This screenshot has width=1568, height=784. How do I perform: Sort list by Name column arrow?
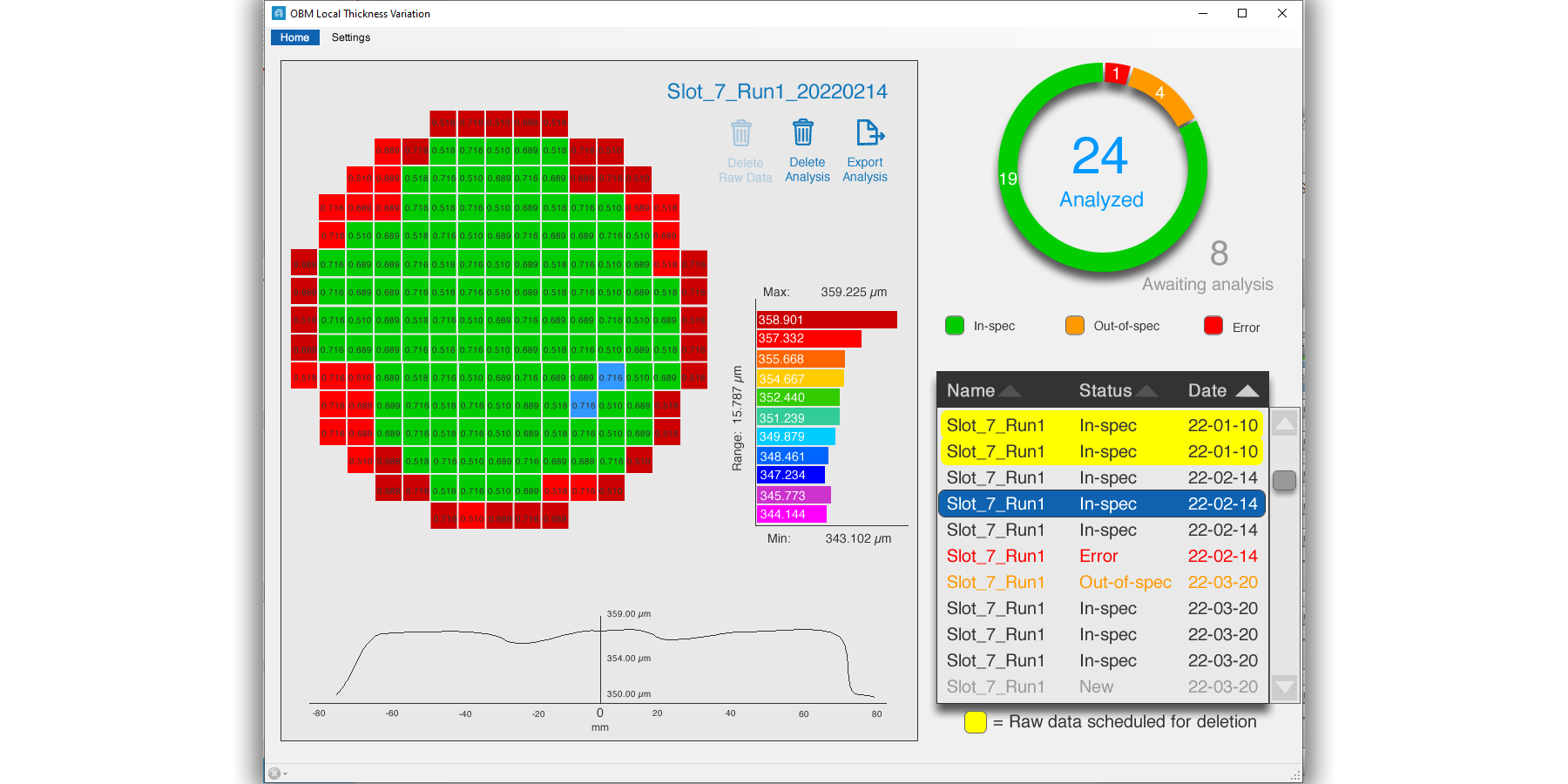tap(1009, 391)
